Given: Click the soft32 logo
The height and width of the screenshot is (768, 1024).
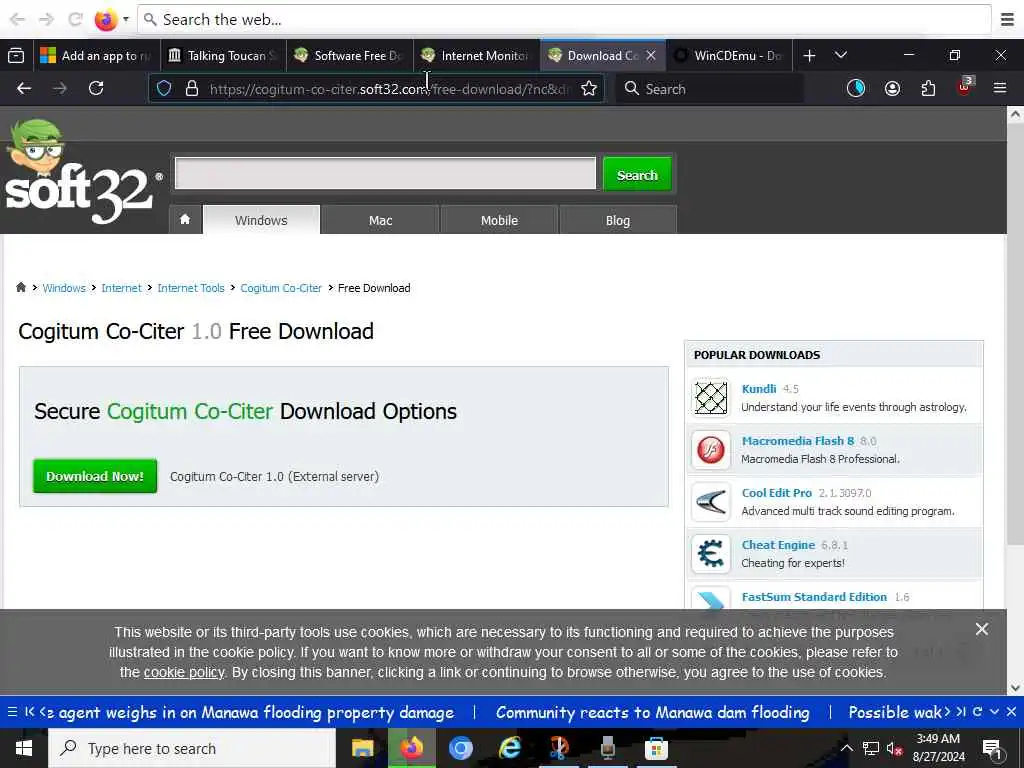Looking at the screenshot, I should 82,172.
